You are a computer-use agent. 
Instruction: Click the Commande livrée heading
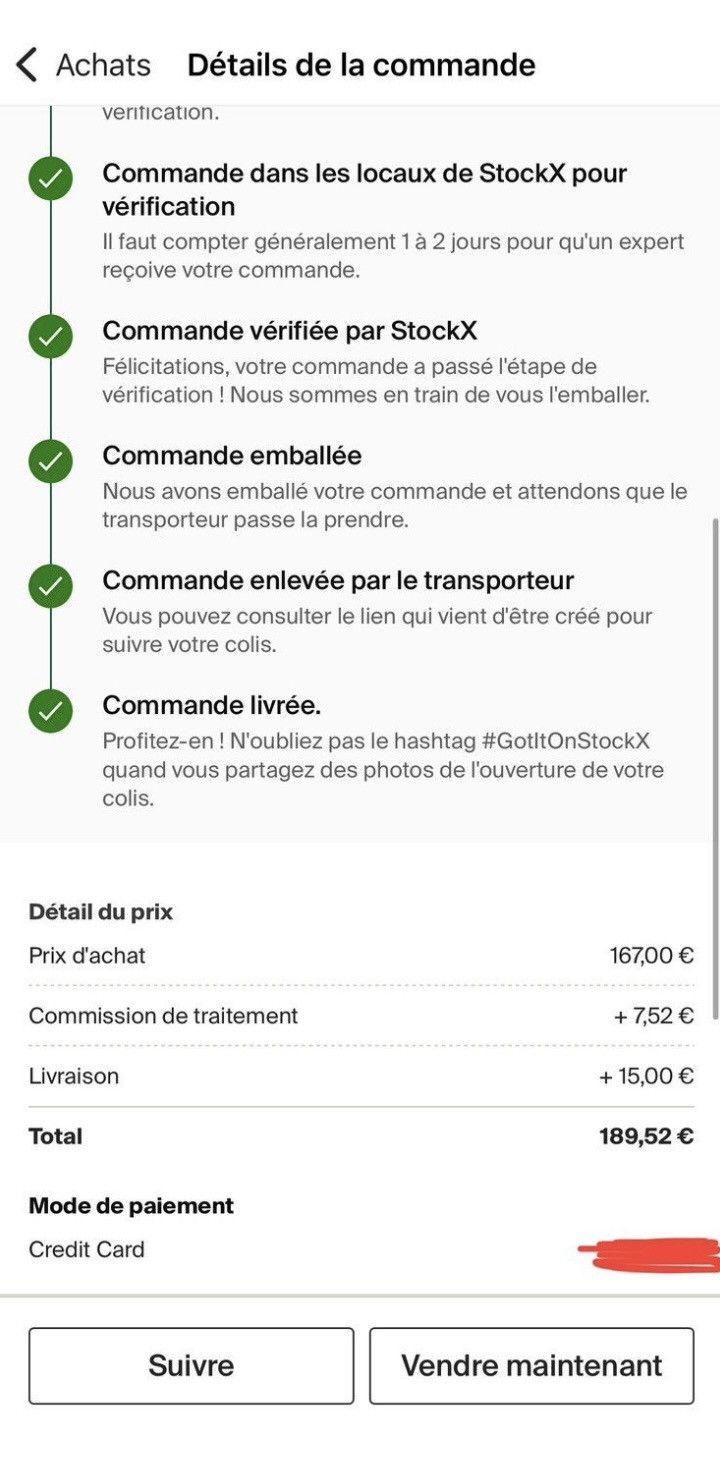(212, 706)
